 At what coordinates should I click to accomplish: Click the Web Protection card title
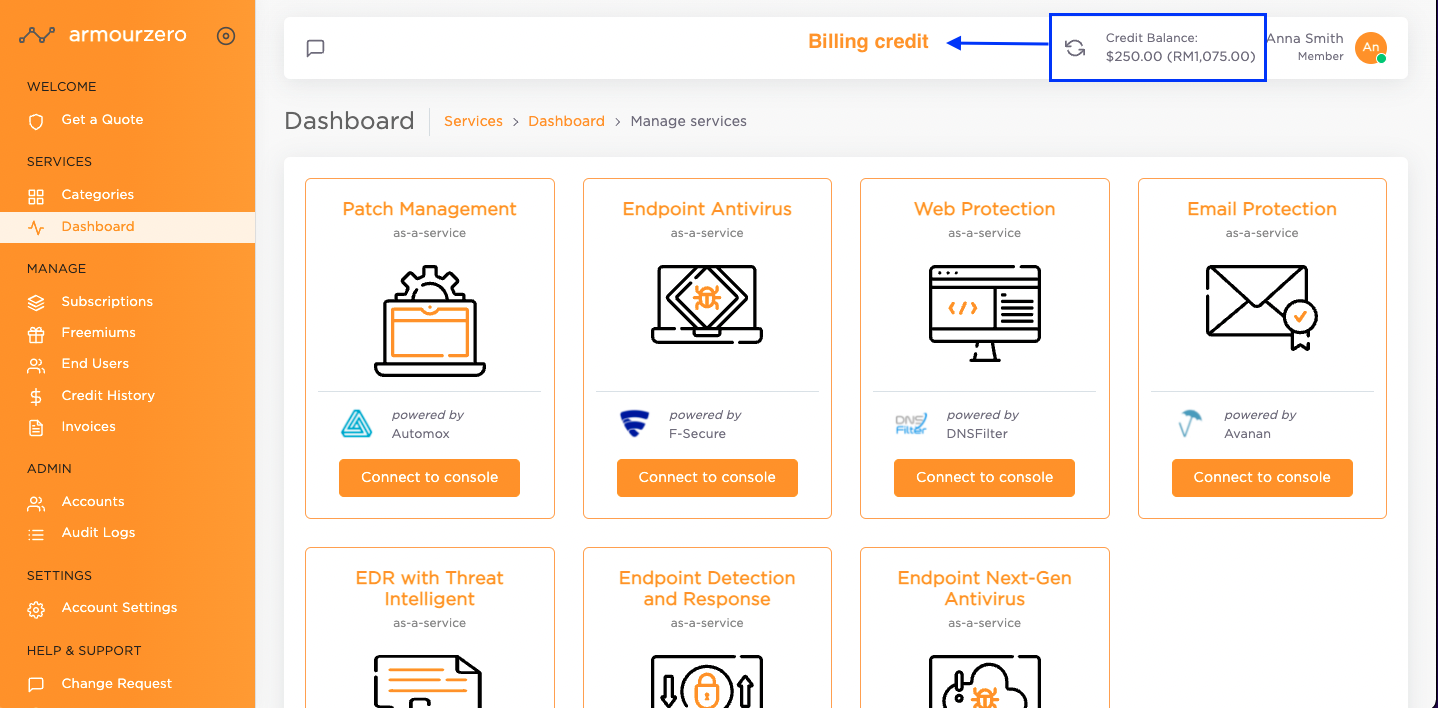pos(985,209)
